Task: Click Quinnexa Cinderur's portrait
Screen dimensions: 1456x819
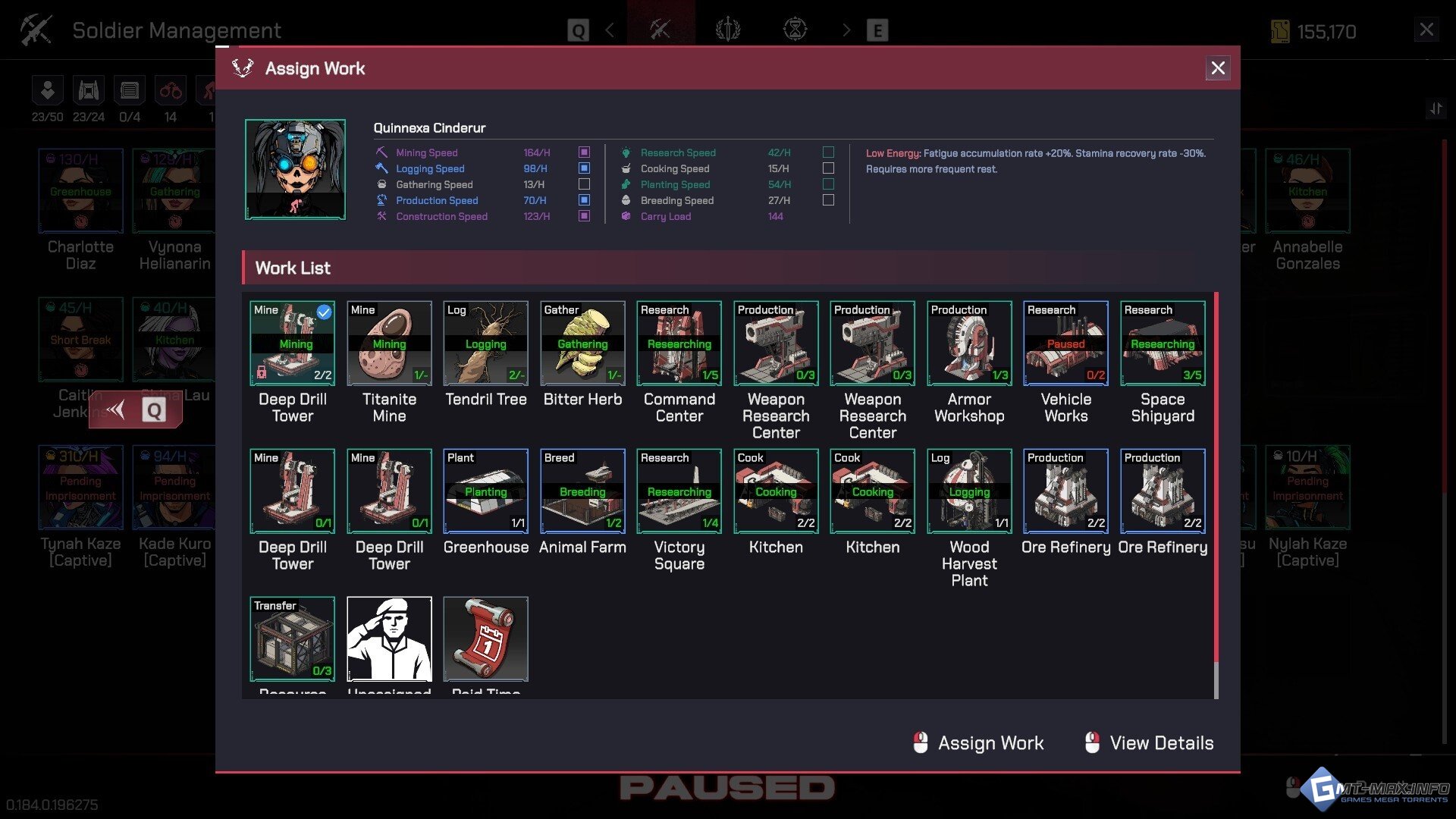Action: [295, 169]
